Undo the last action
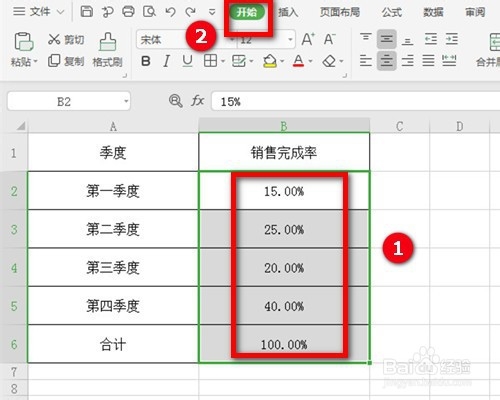Image resolution: width=500 pixels, height=400 pixels. click(170, 12)
